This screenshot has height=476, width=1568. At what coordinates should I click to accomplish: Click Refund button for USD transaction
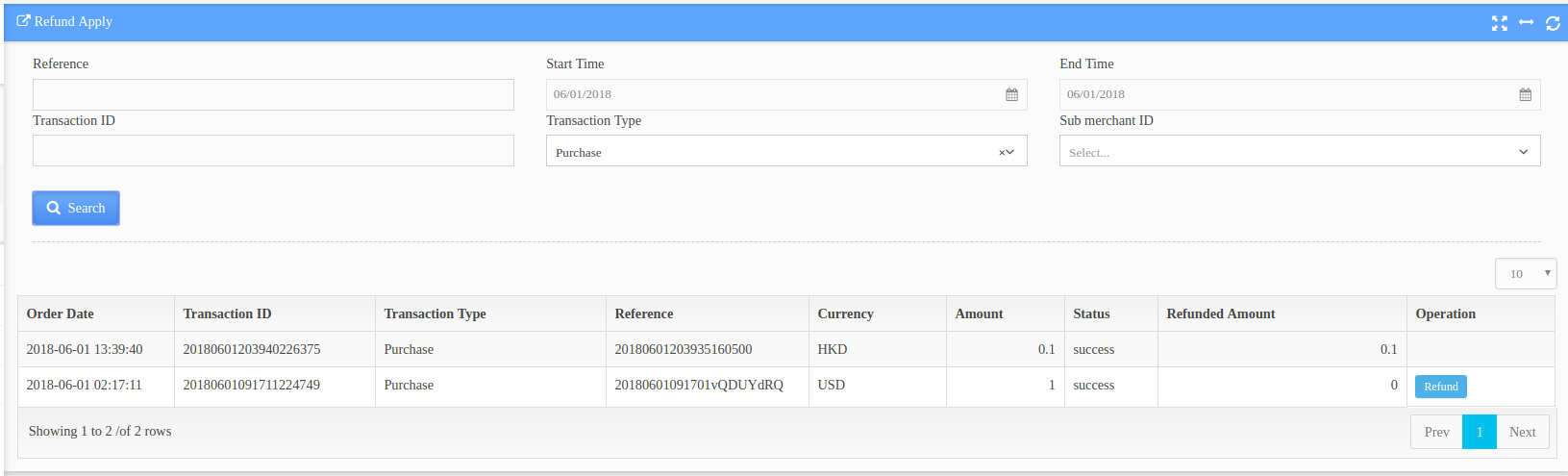tap(1440, 387)
